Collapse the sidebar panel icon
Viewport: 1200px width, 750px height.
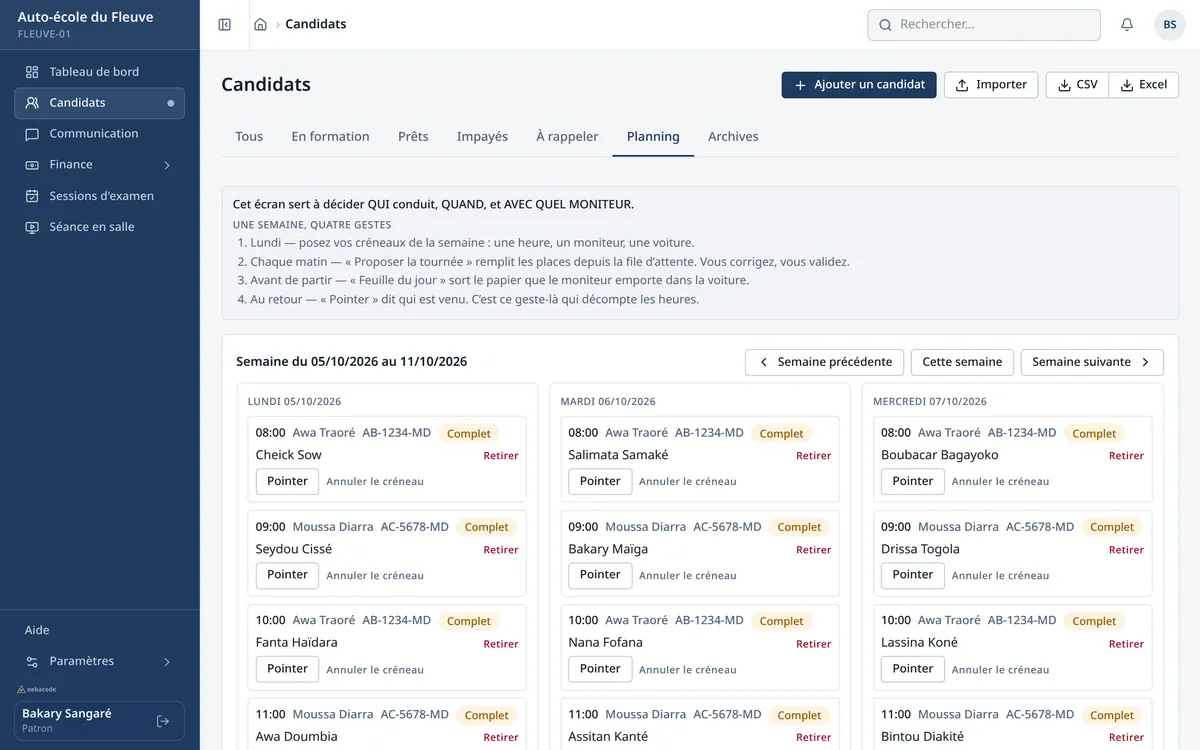click(x=225, y=25)
